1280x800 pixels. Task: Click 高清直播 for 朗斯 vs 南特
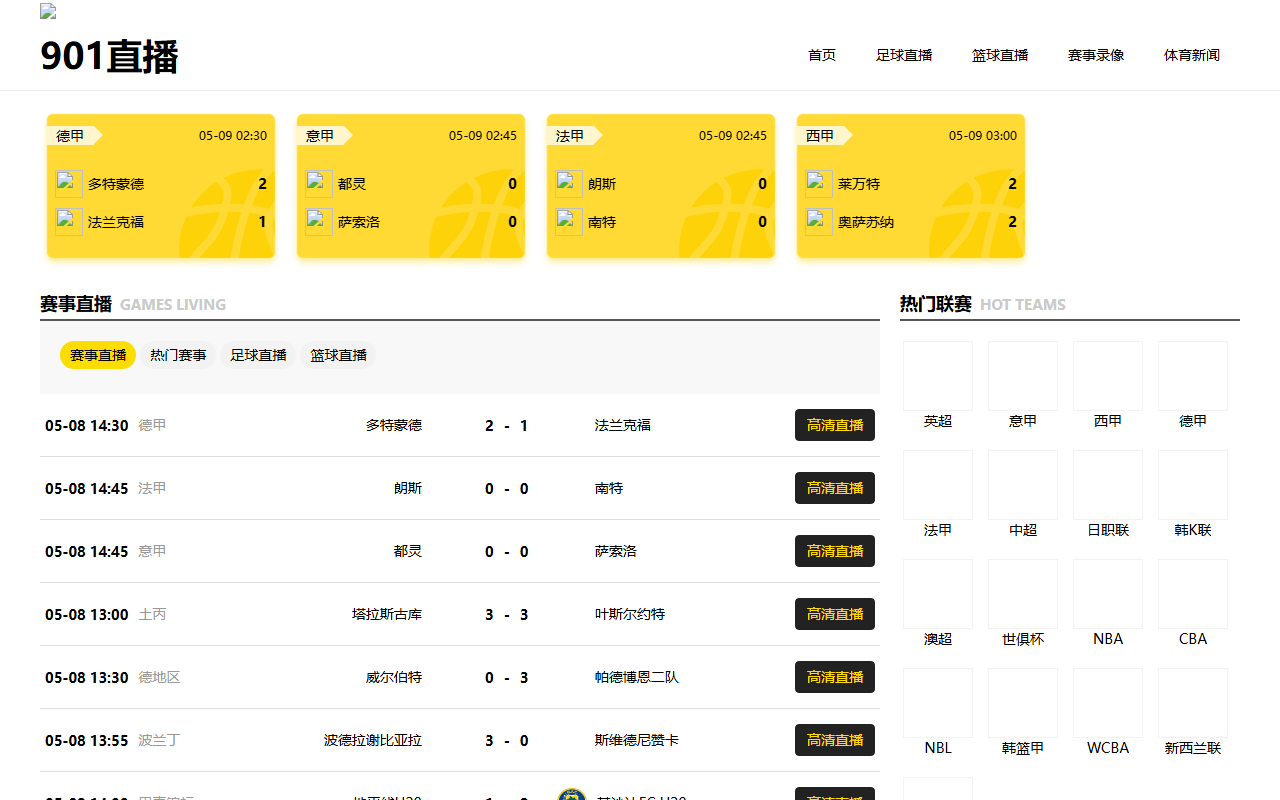click(x=835, y=488)
